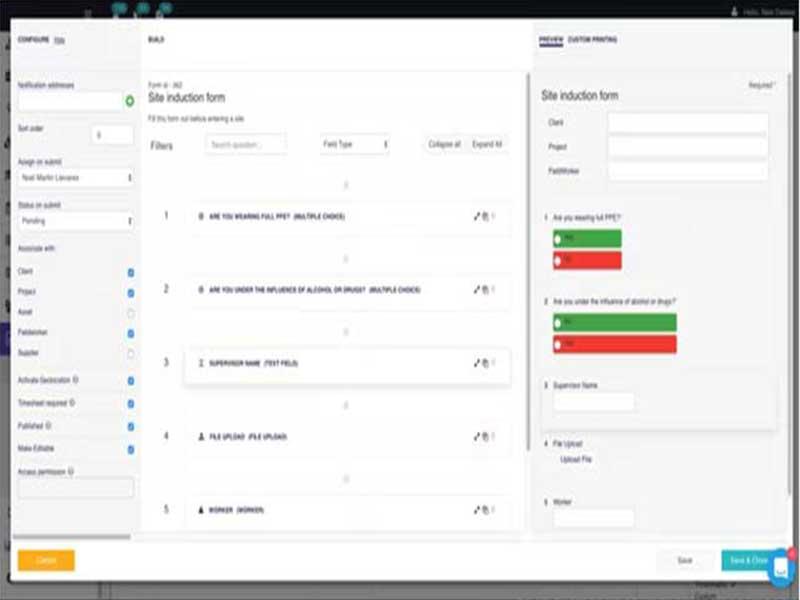Copy the Worker question
Image resolution: width=800 pixels, height=600 pixels.
coord(485,510)
